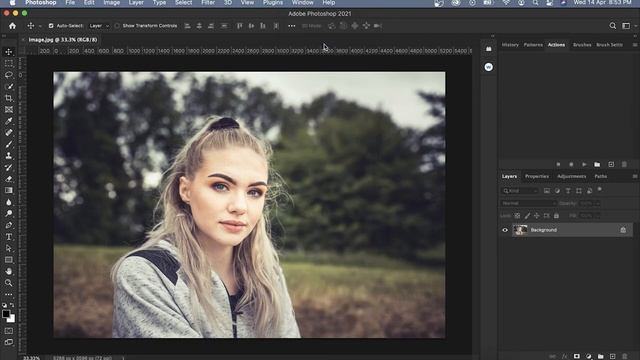
Task: Play the selected action
Action: [x=584, y=164]
